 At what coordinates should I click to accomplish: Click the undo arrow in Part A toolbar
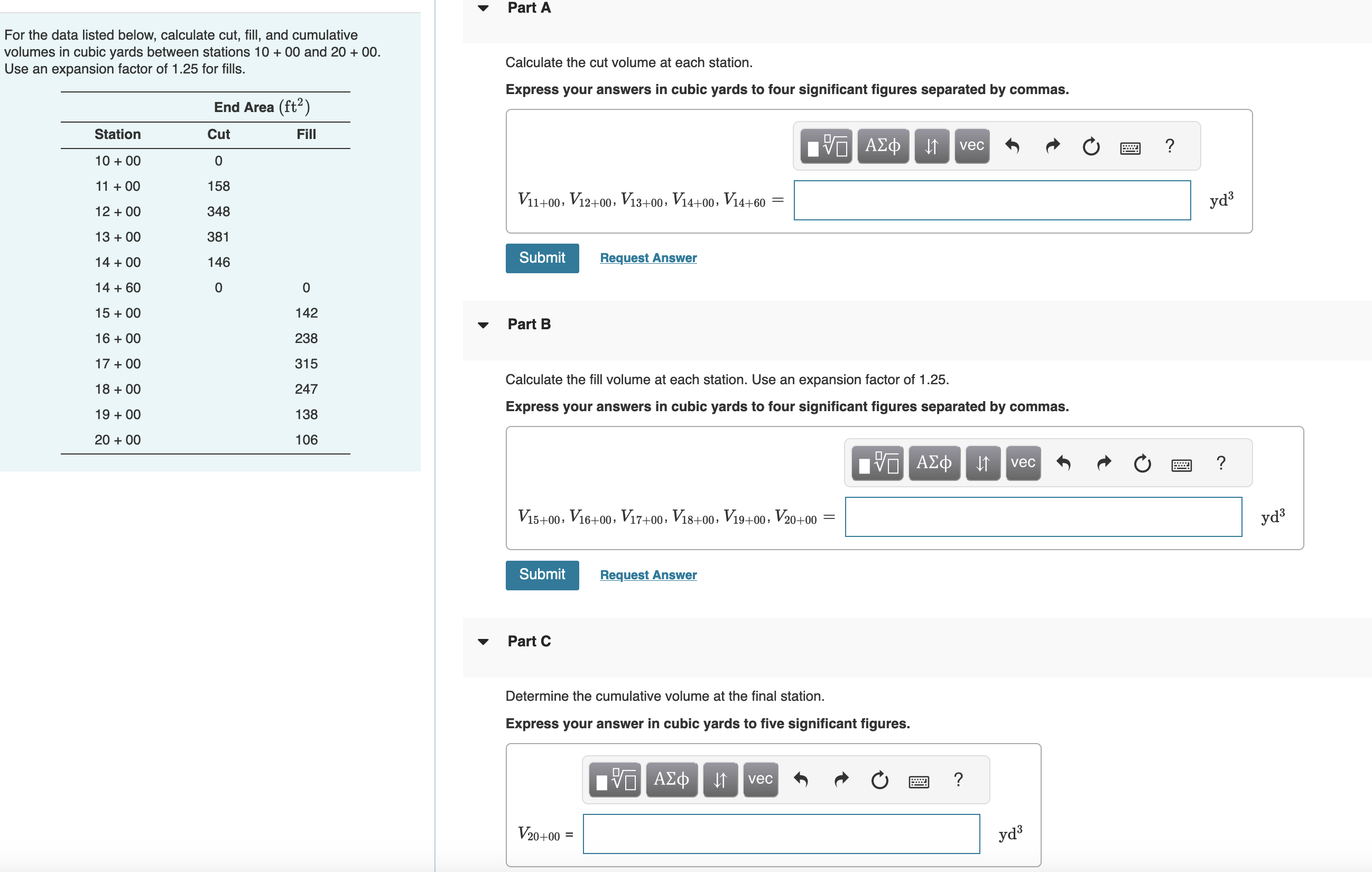[1014, 146]
